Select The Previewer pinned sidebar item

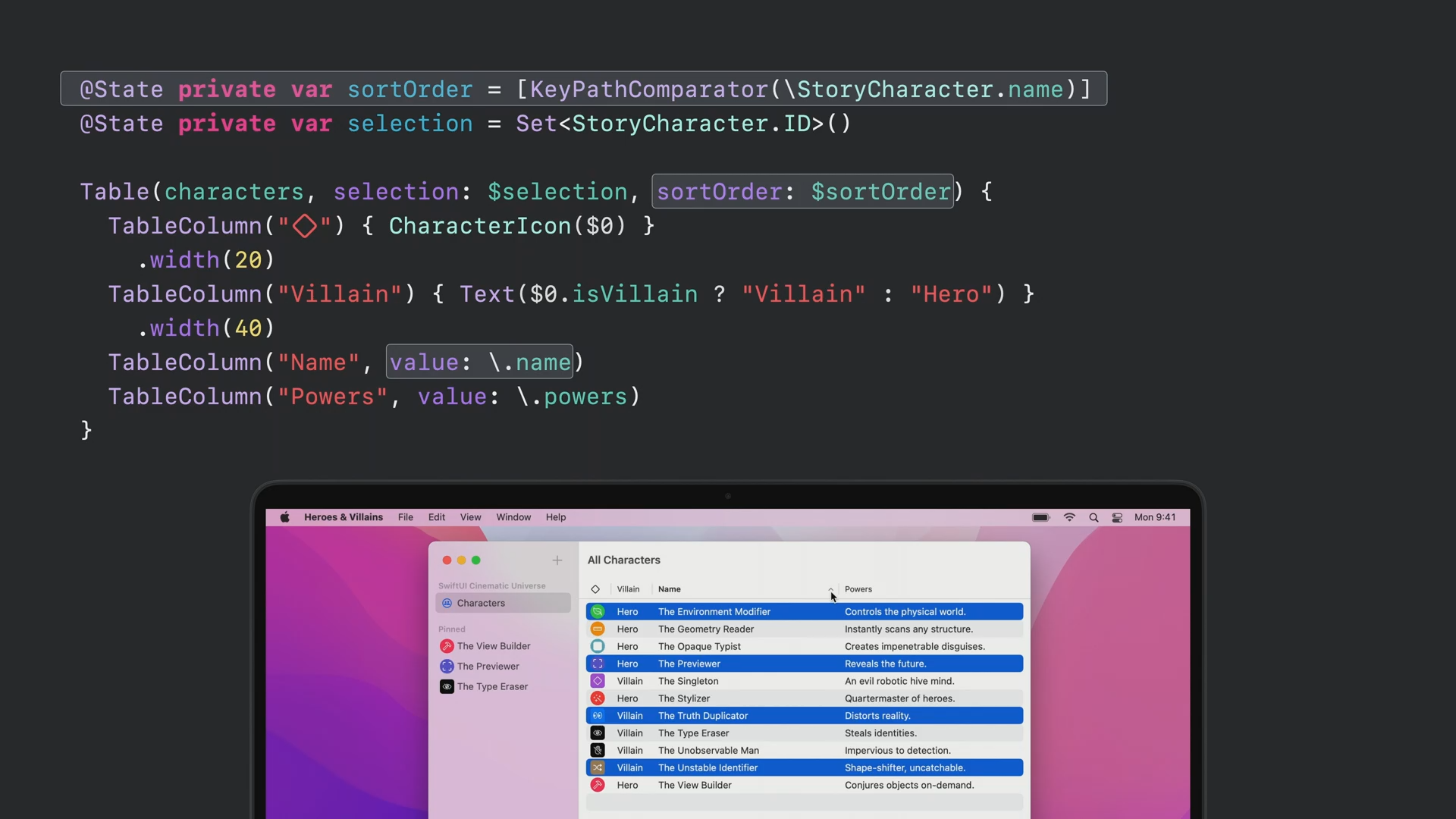488,667
